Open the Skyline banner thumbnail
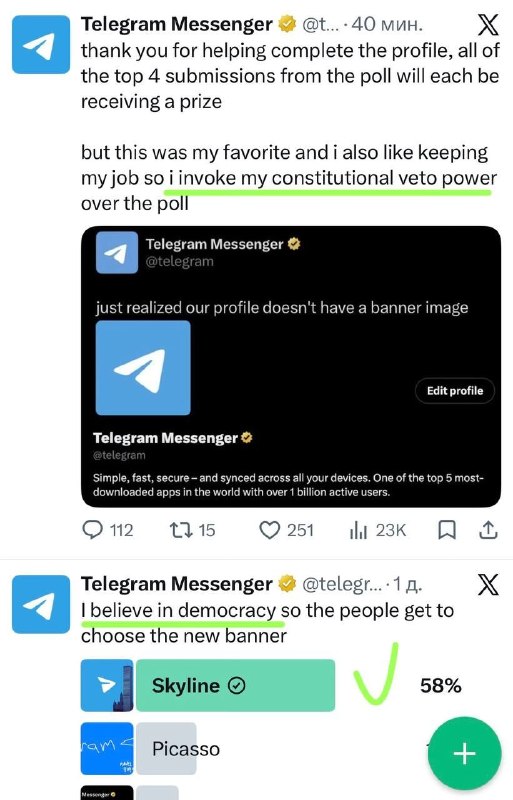513x800 pixels. pos(107,685)
